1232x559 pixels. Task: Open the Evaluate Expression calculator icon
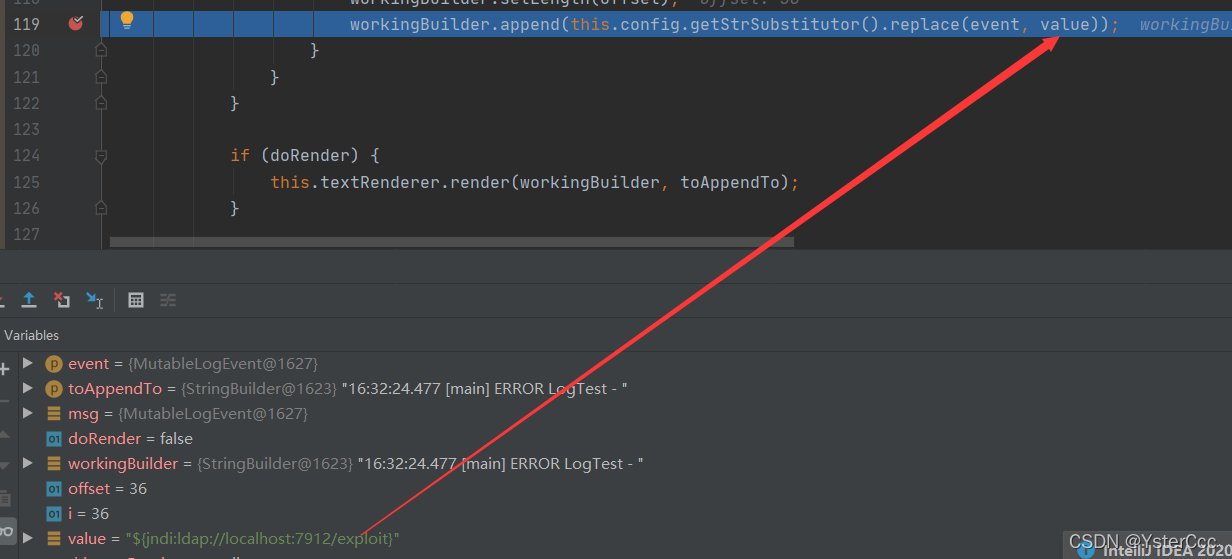tap(136, 299)
